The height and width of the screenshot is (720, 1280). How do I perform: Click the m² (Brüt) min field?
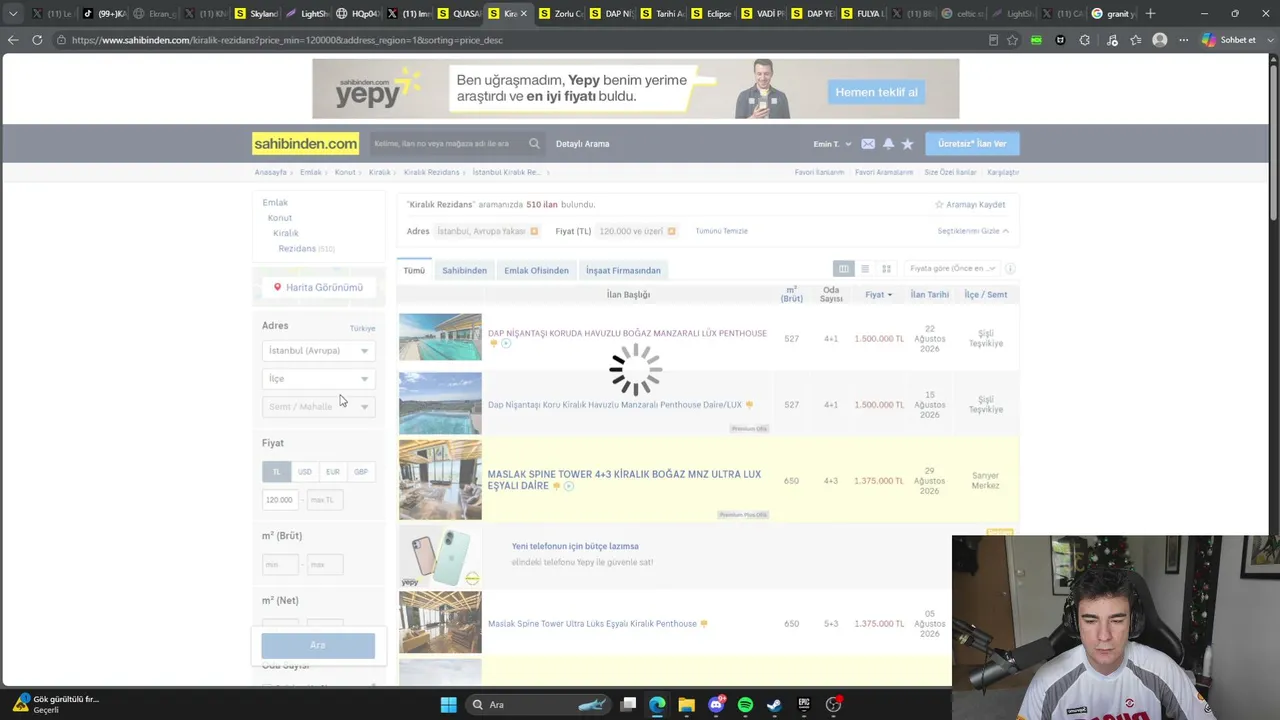click(x=280, y=565)
